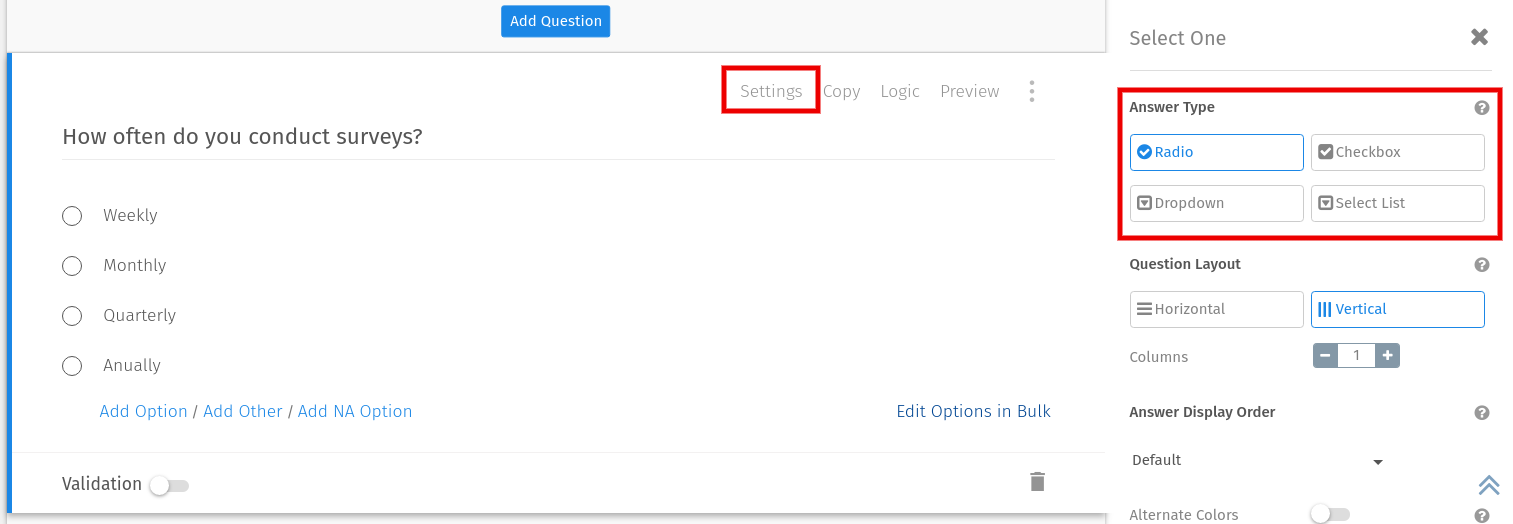The image size is (1513, 524).
Task: Click help icon beside Alternate Colors
Action: tap(1481, 516)
